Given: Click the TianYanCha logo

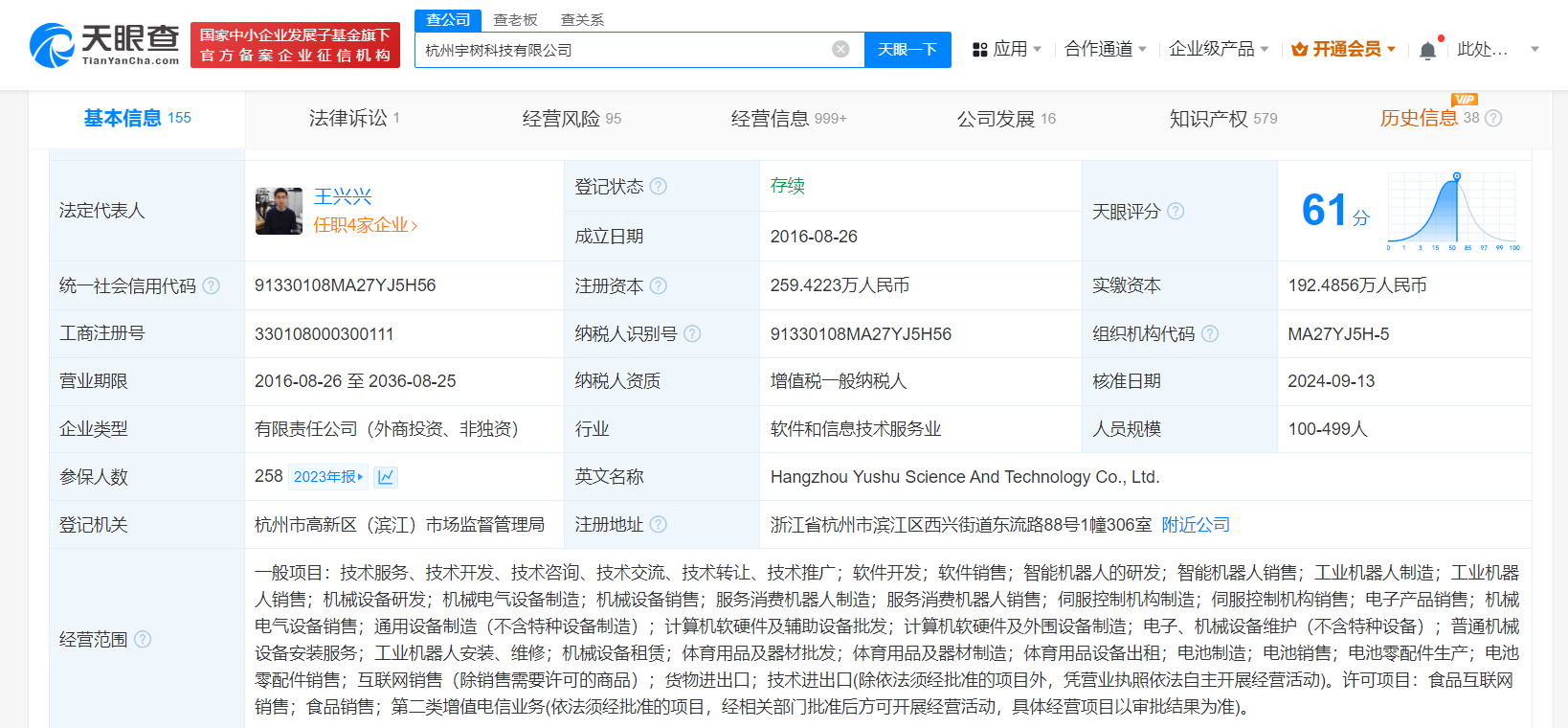Looking at the screenshot, I should (x=104, y=45).
